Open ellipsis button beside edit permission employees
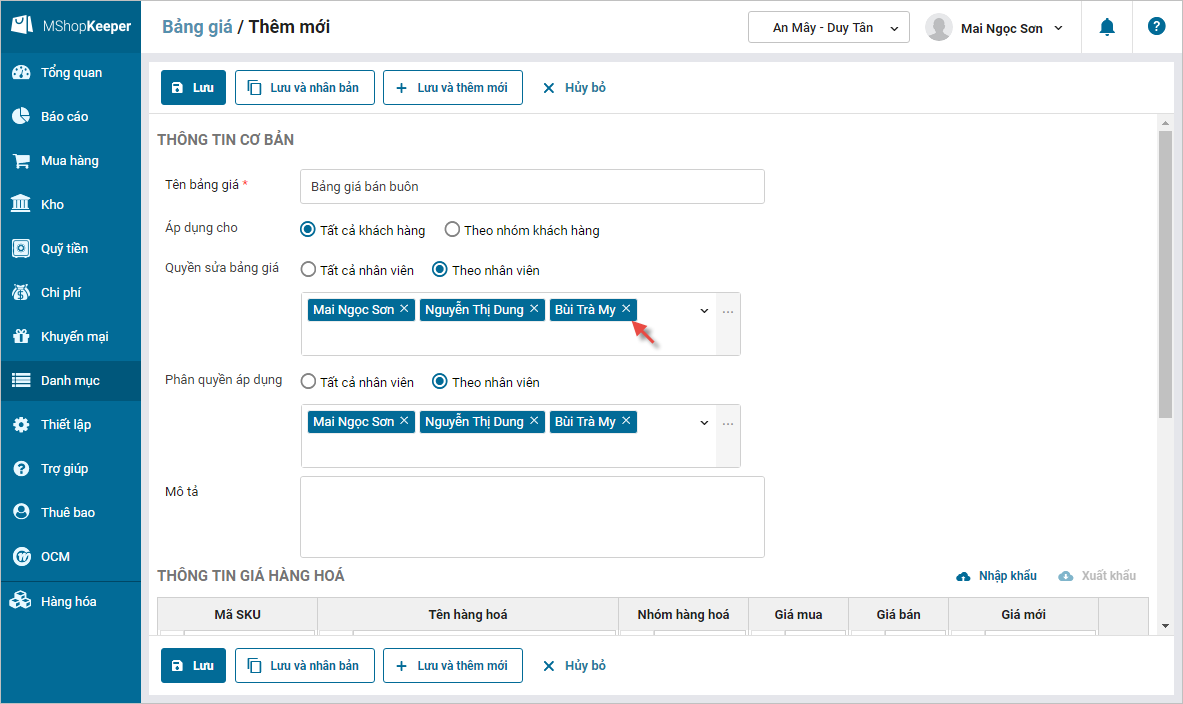 tap(728, 312)
